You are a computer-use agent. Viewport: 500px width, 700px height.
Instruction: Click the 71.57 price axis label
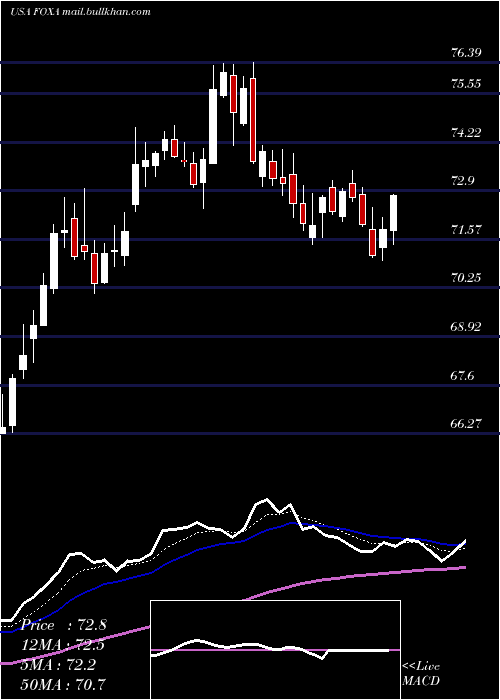466,229
